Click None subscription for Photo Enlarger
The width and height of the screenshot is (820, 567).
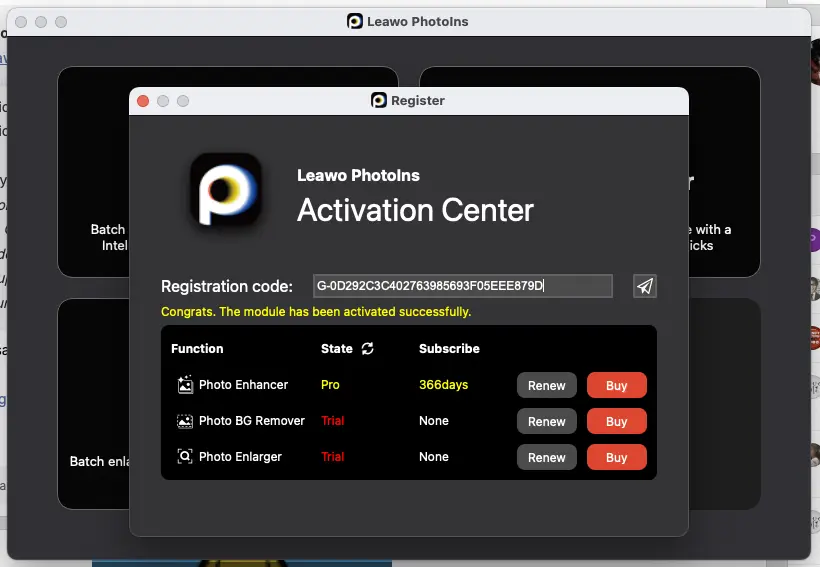click(434, 457)
